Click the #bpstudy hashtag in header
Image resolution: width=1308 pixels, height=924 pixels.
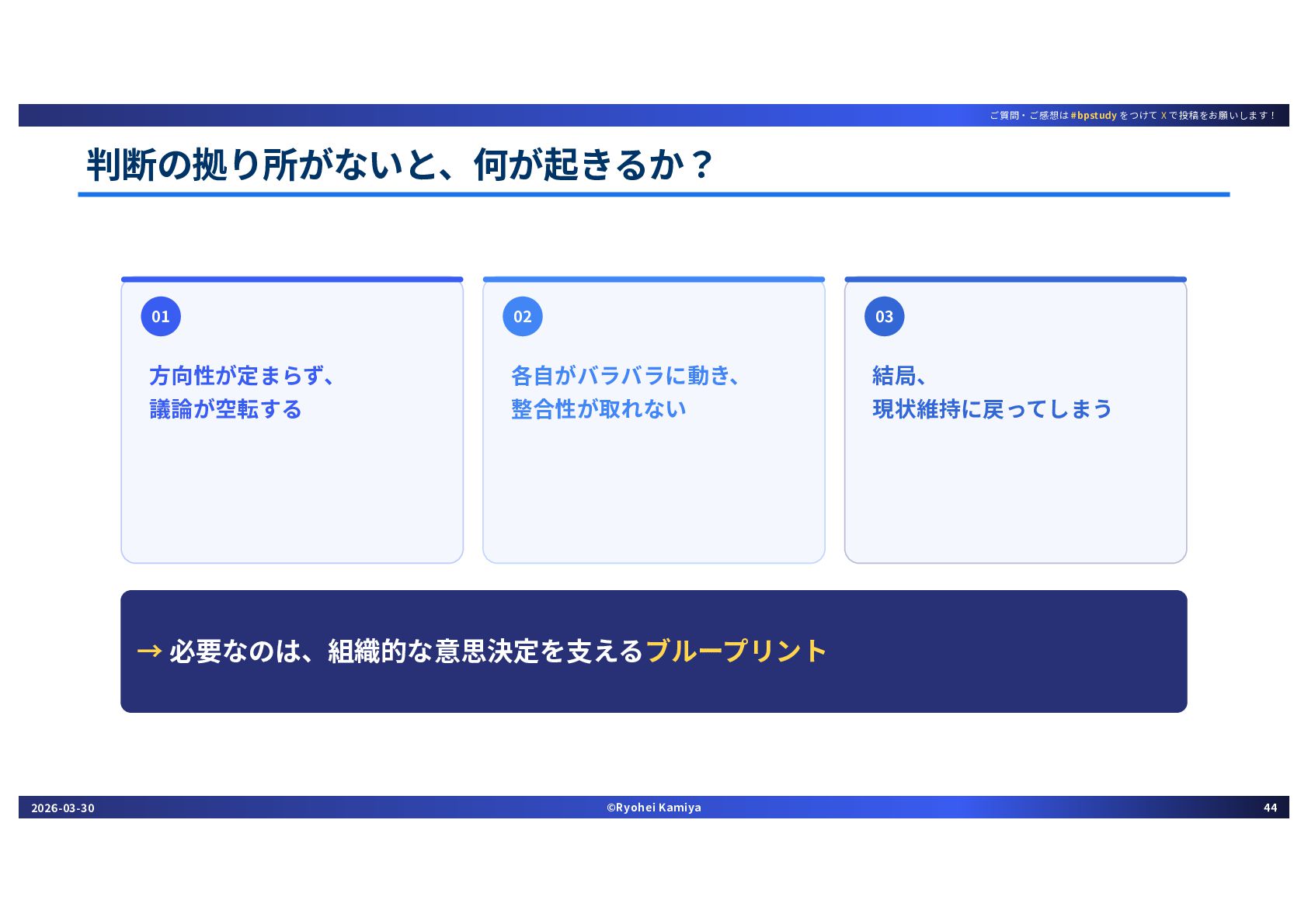coord(1094,116)
